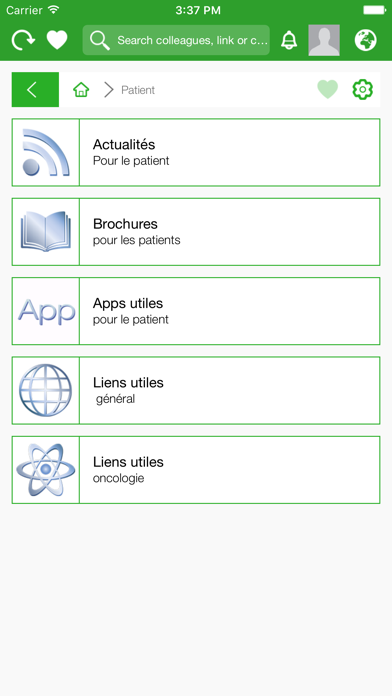Open the user profile avatar

coord(324,40)
